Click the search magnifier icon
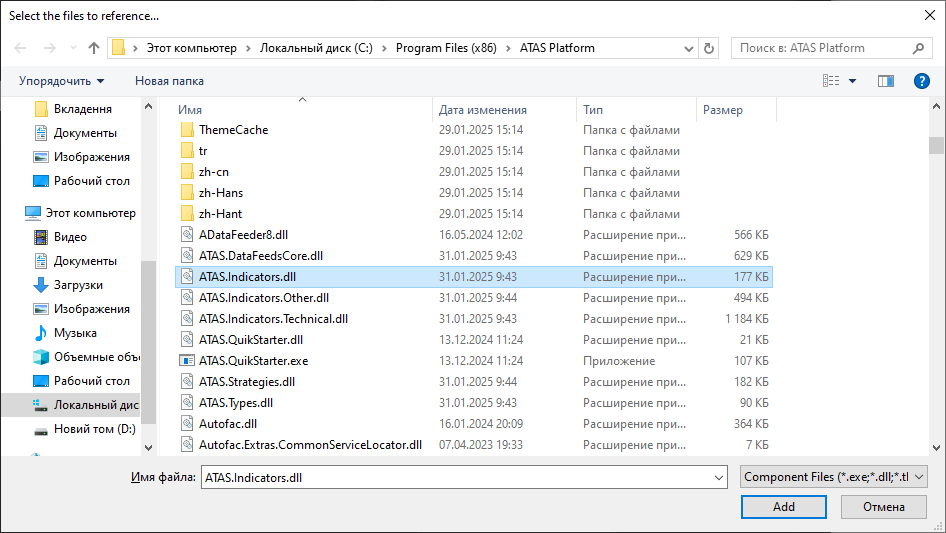This screenshot has height=533, width=946. 918,48
